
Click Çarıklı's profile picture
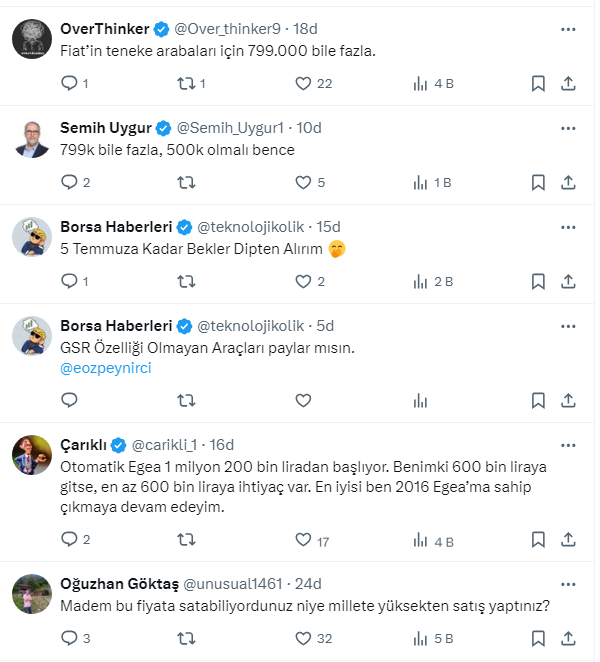coord(31,454)
